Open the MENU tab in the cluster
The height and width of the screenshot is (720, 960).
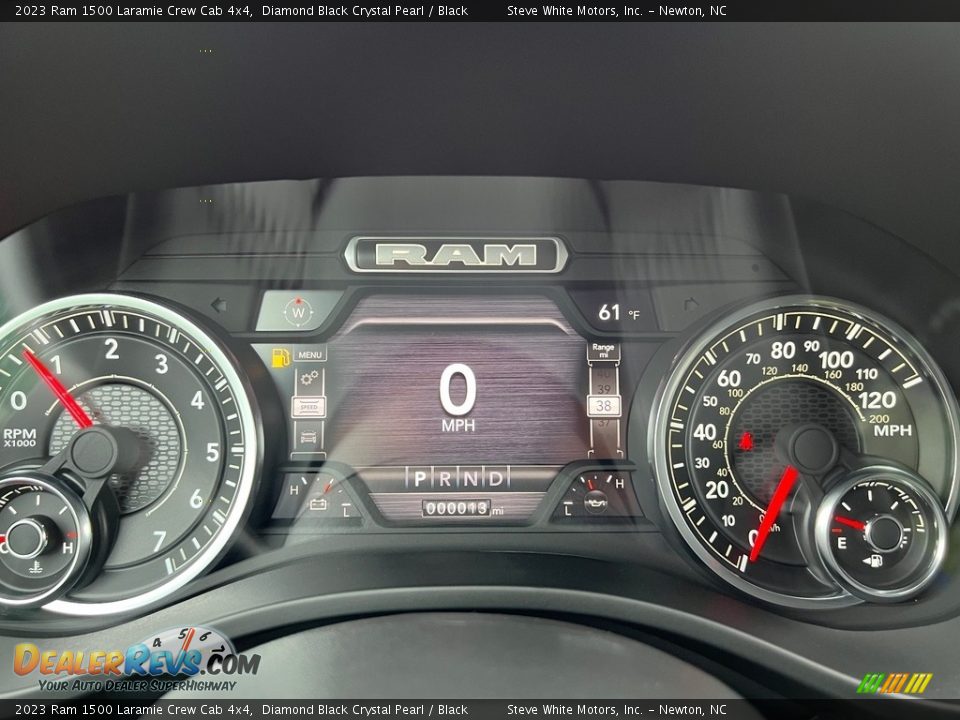pyautogui.click(x=310, y=354)
